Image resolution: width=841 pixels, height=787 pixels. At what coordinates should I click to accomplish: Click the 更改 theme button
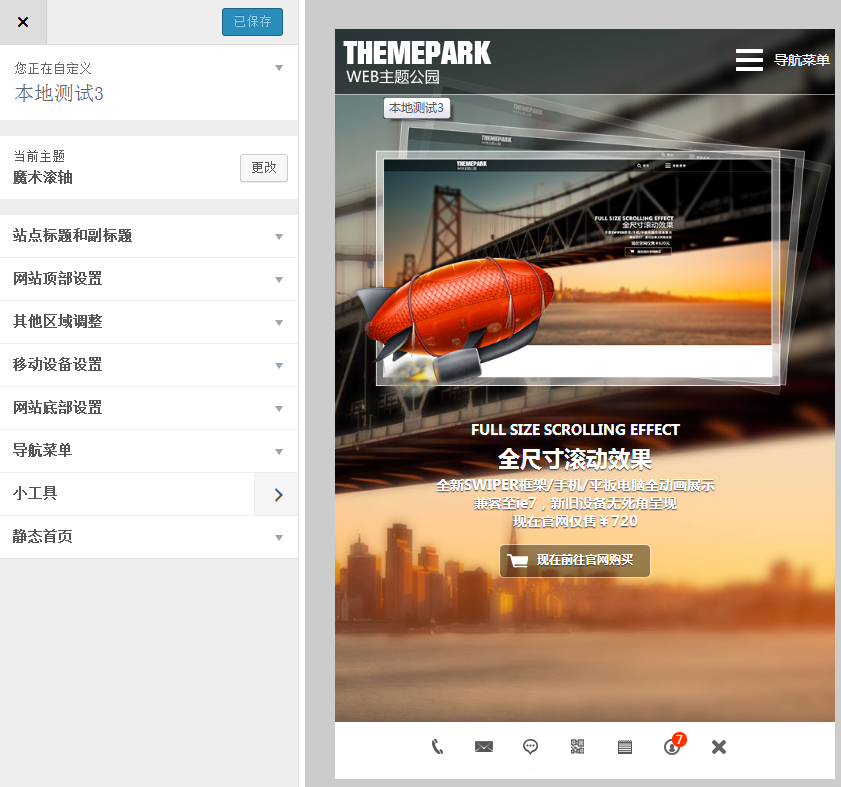click(x=263, y=168)
